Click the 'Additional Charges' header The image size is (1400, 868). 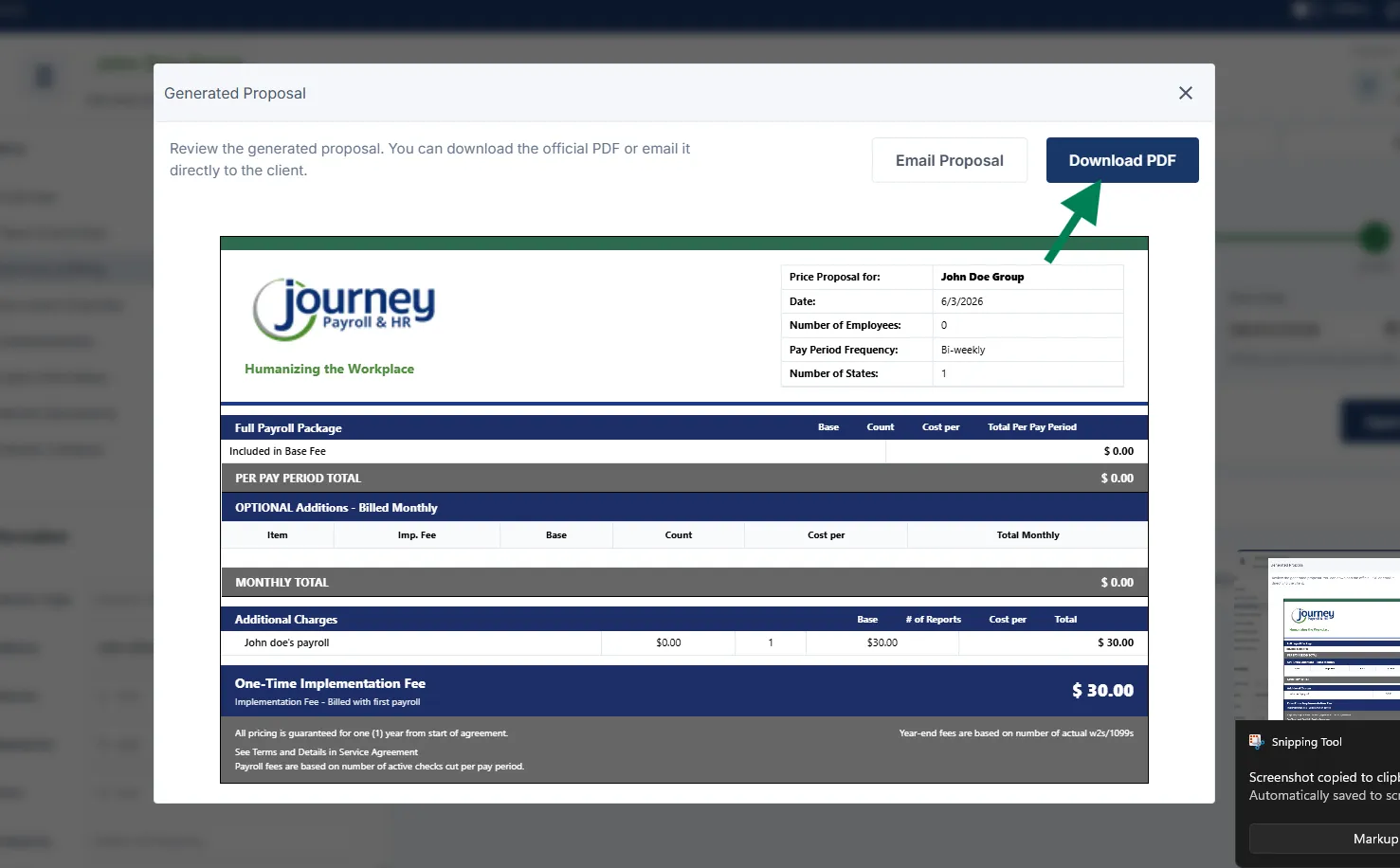click(286, 619)
